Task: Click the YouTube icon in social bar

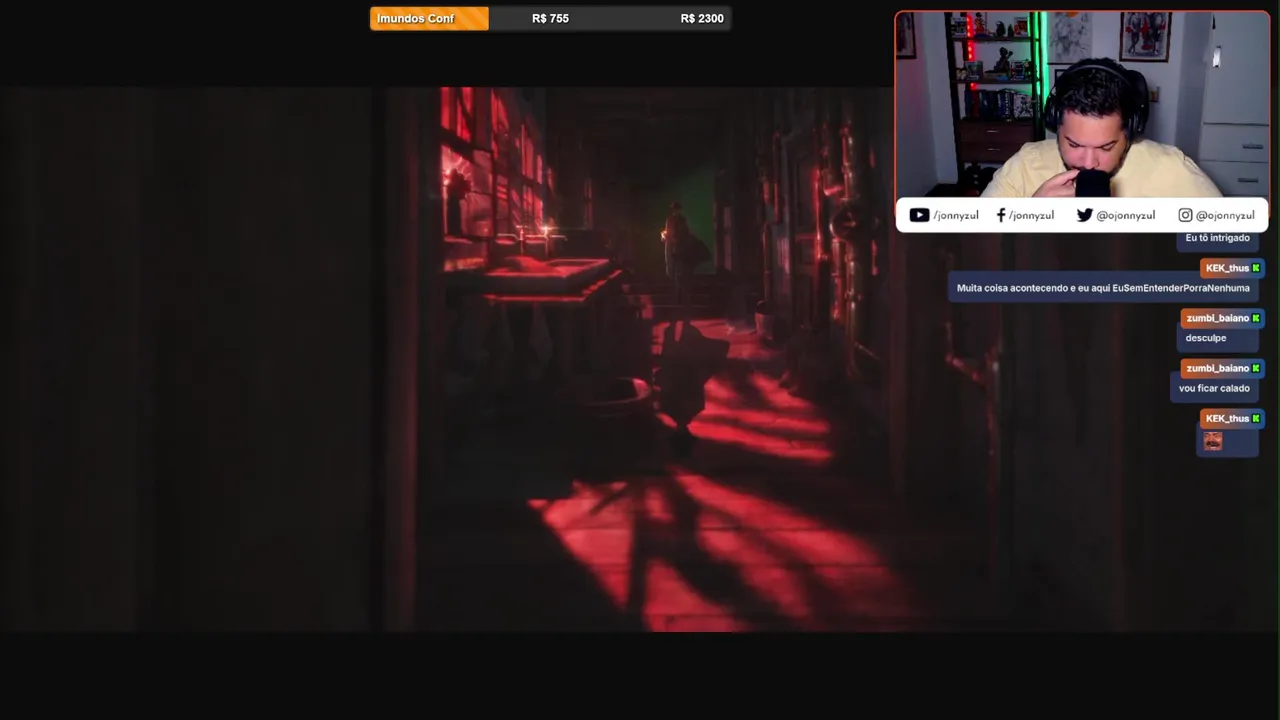Action: click(919, 215)
